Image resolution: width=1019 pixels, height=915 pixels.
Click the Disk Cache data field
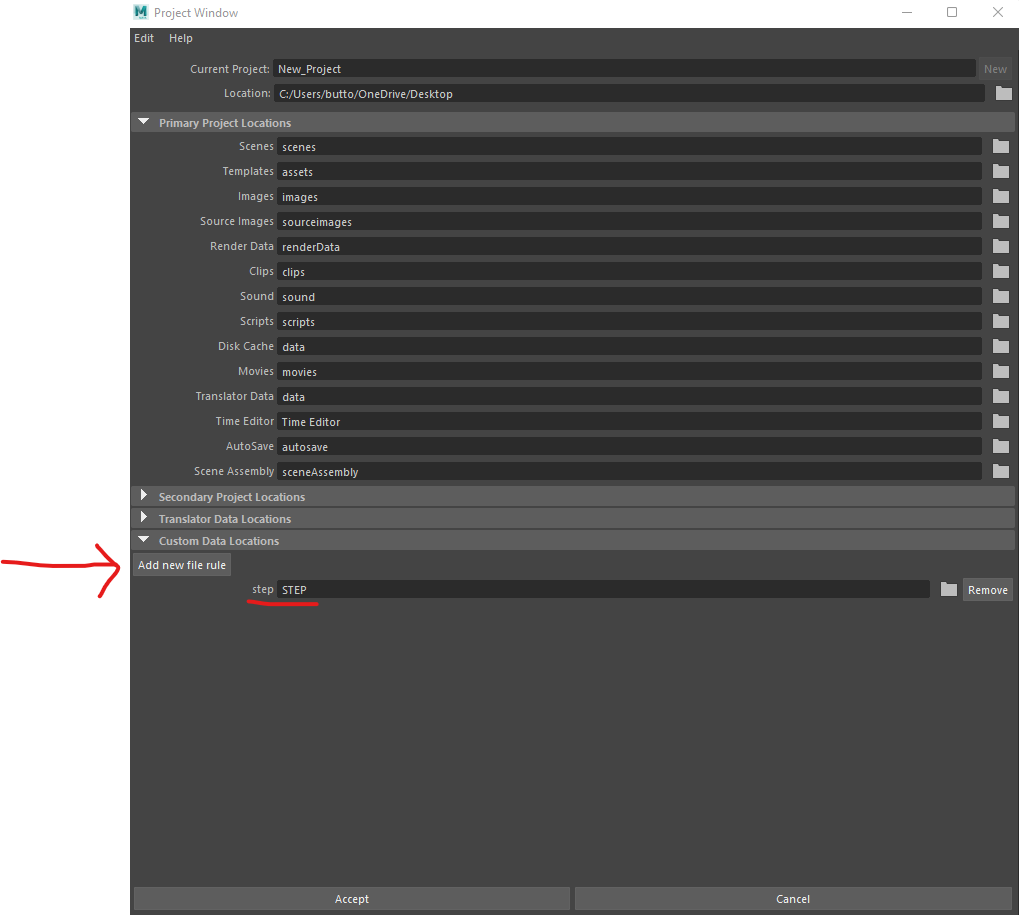tap(629, 347)
